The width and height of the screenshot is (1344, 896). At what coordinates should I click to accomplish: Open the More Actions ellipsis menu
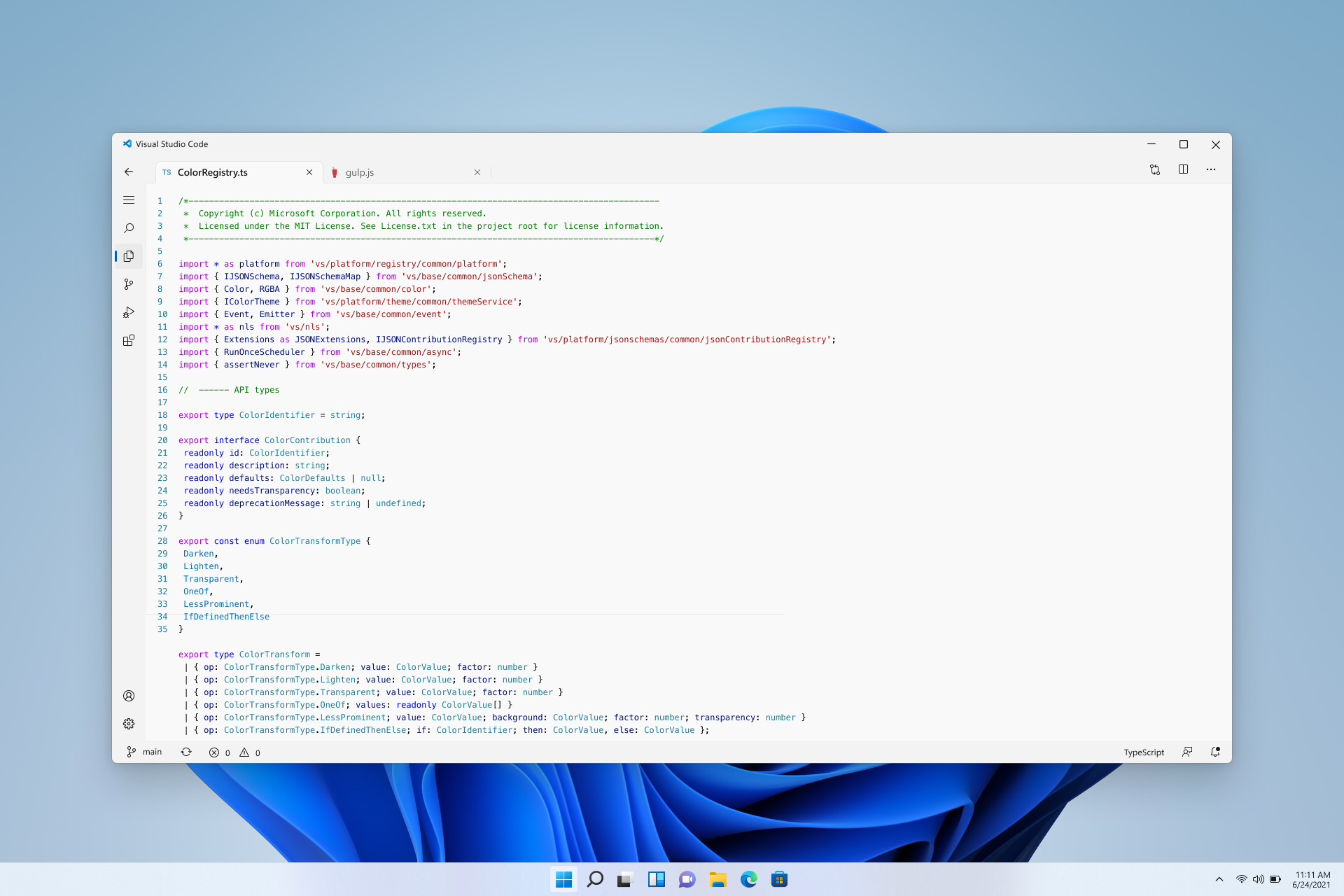pyautogui.click(x=1211, y=169)
